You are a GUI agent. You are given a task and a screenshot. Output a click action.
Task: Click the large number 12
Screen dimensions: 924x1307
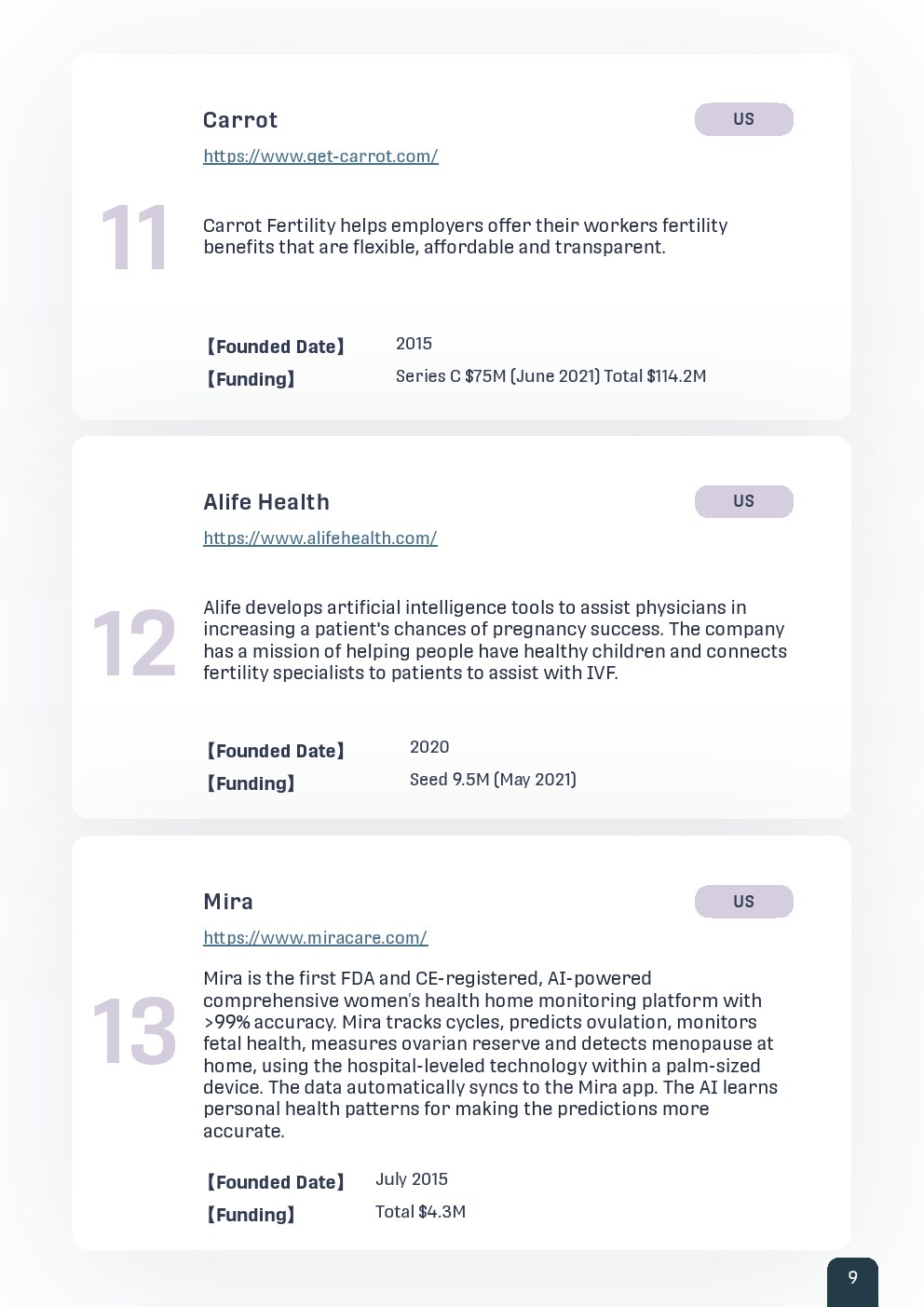pyautogui.click(x=134, y=644)
